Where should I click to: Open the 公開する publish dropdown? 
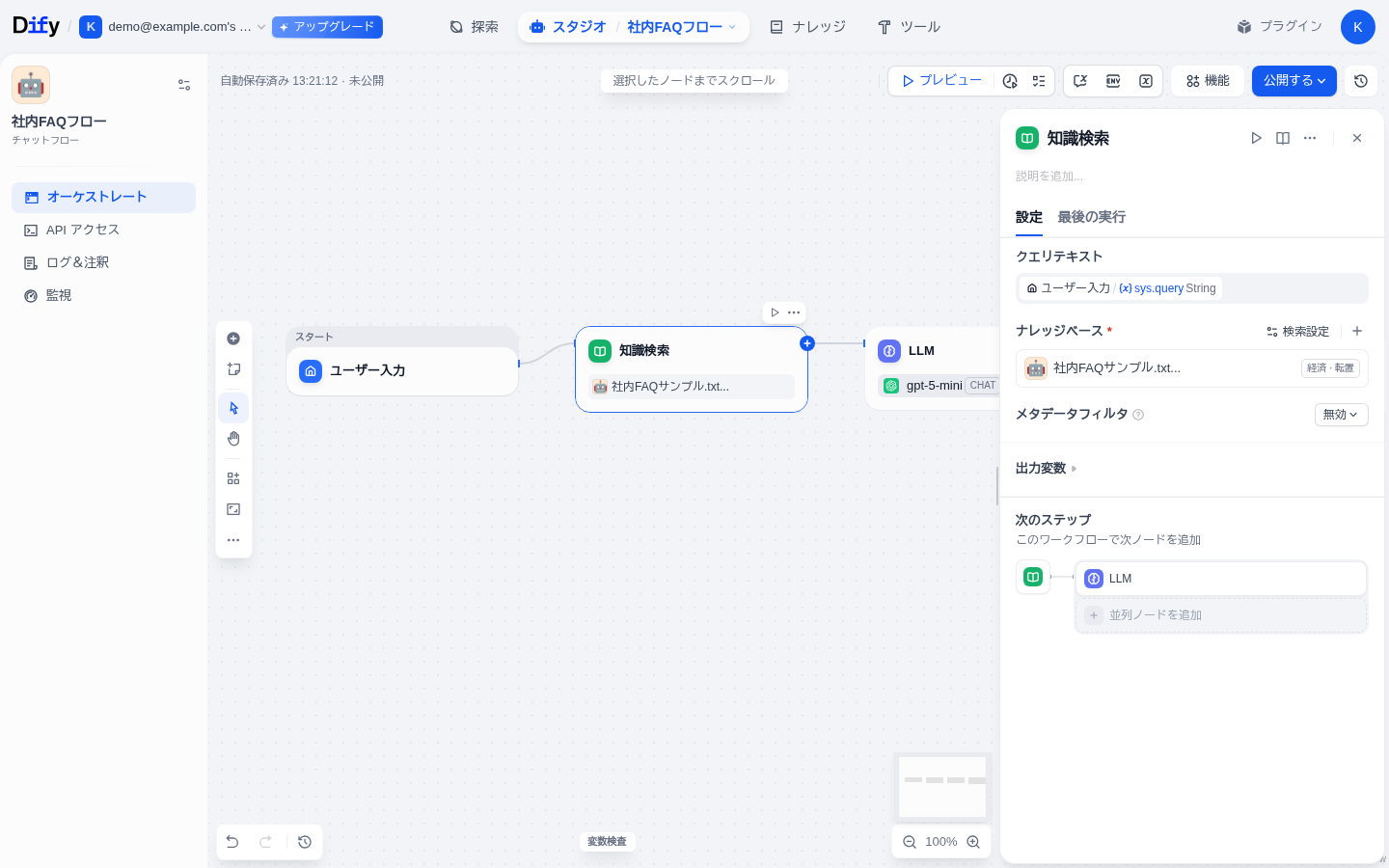tap(1294, 81)
